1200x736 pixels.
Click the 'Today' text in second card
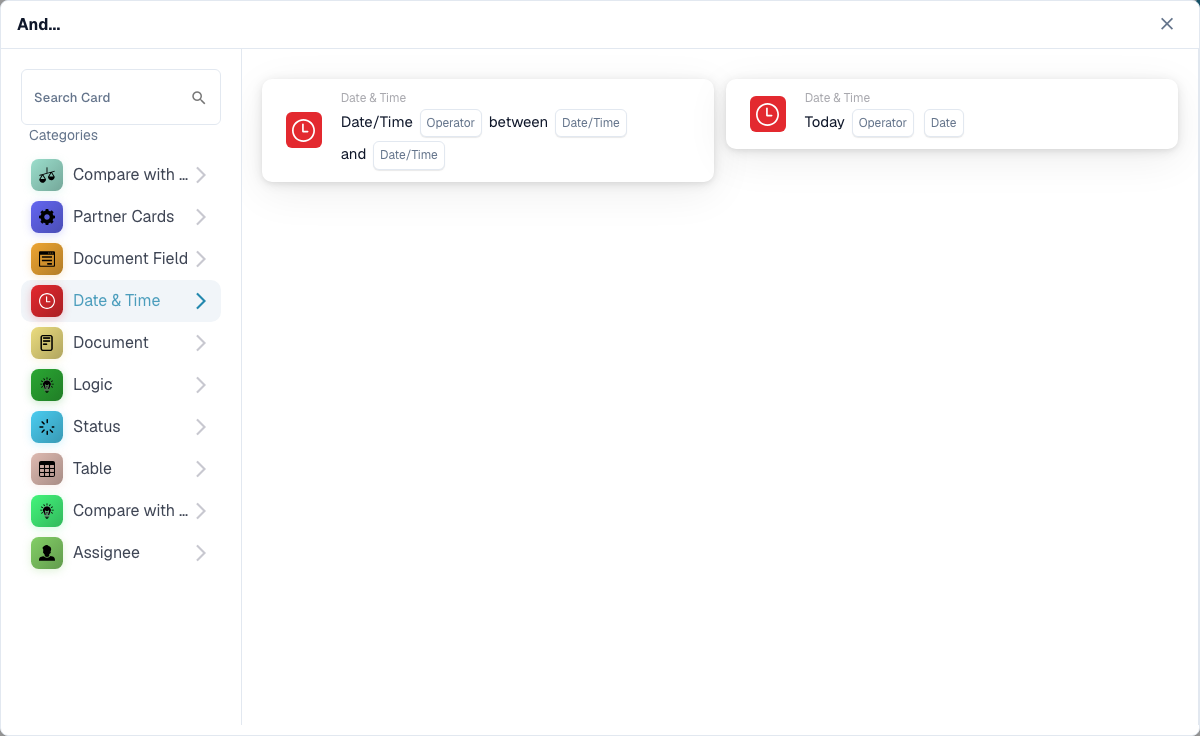[x=825, y=122]
